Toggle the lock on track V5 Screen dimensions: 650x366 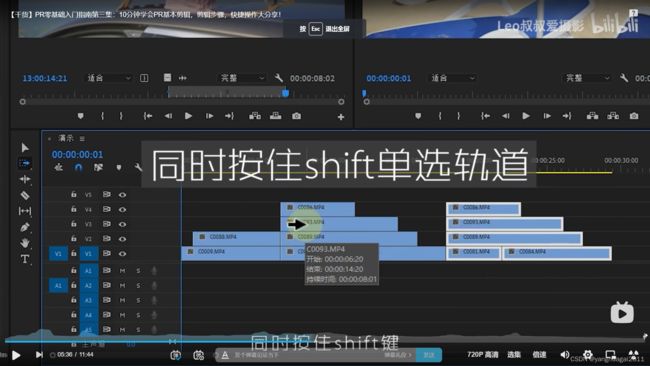(x=73, y=194)
